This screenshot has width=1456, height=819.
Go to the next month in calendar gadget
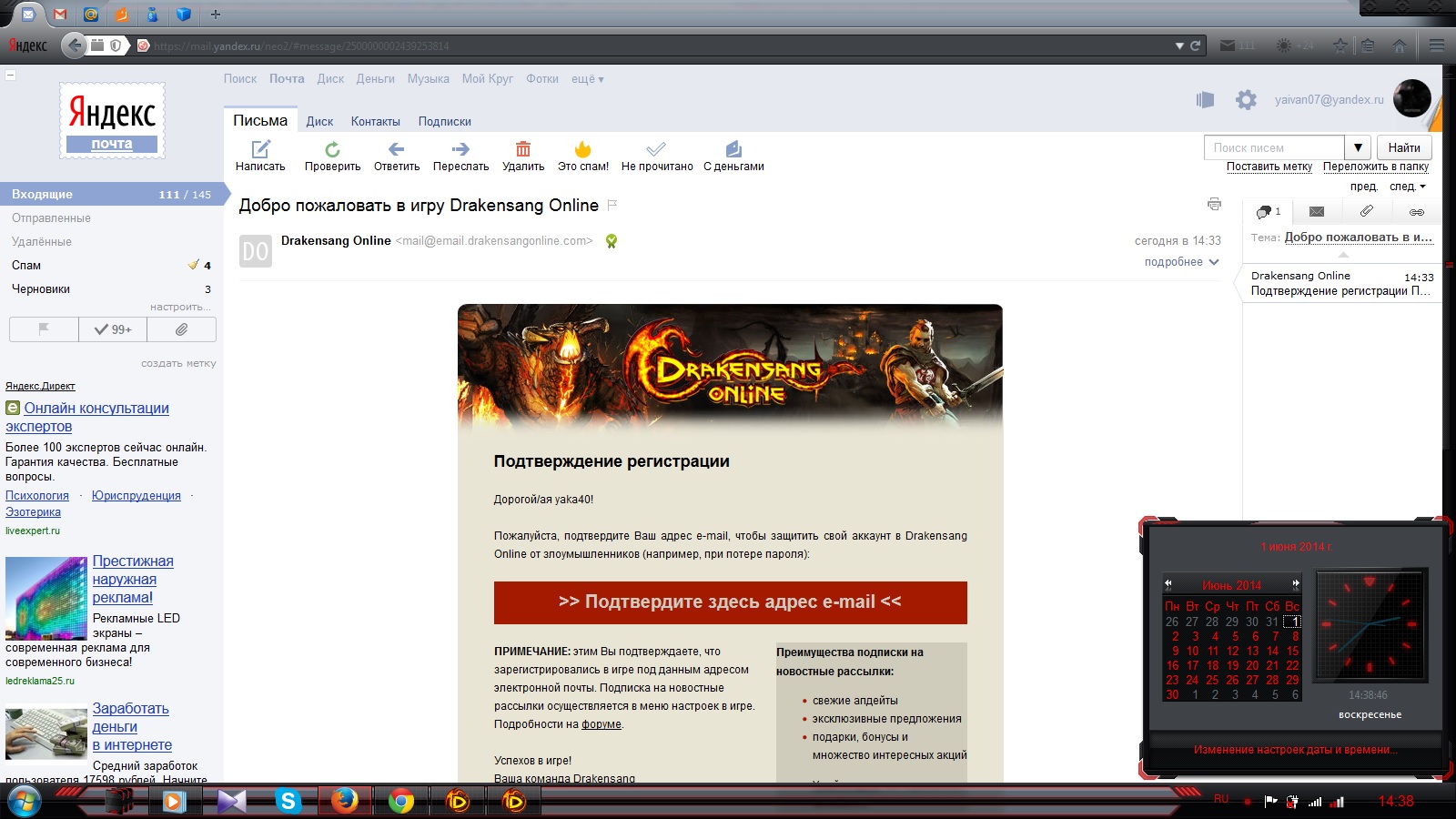[1296, 584]
